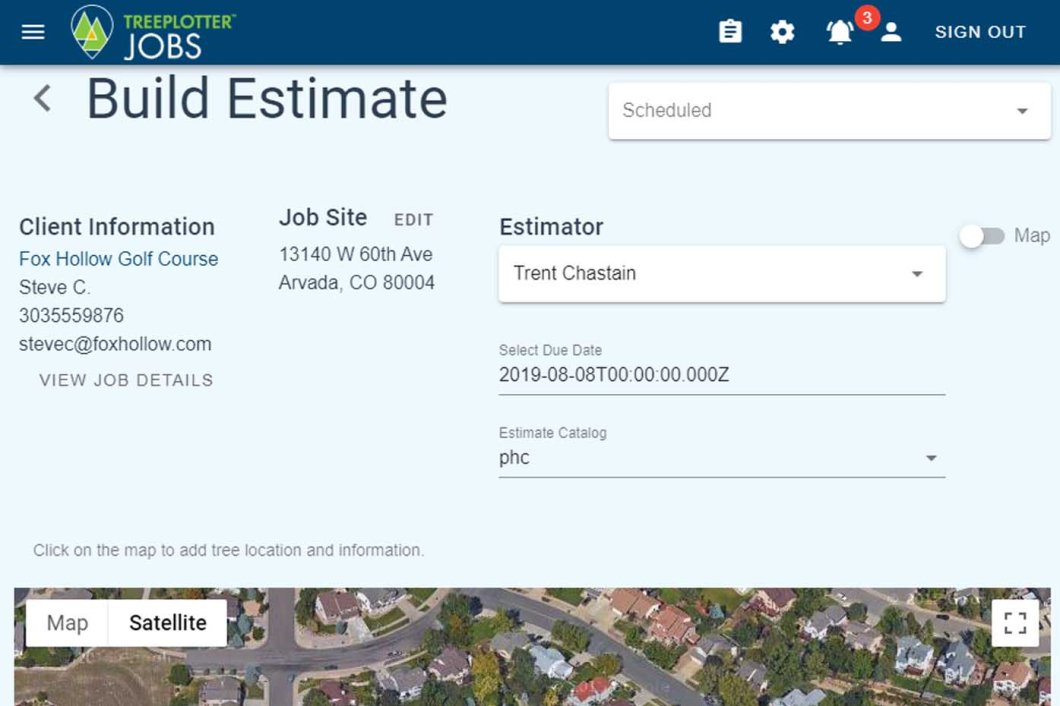
Task: Open settings gear icon
Action: pos(782,32)
